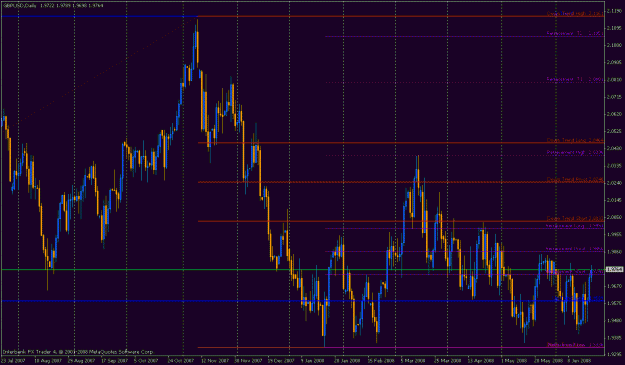Click the 12 Nov 2007 date label
The image size is (625, 365).
pyautogui.click(x=214, y=361)
